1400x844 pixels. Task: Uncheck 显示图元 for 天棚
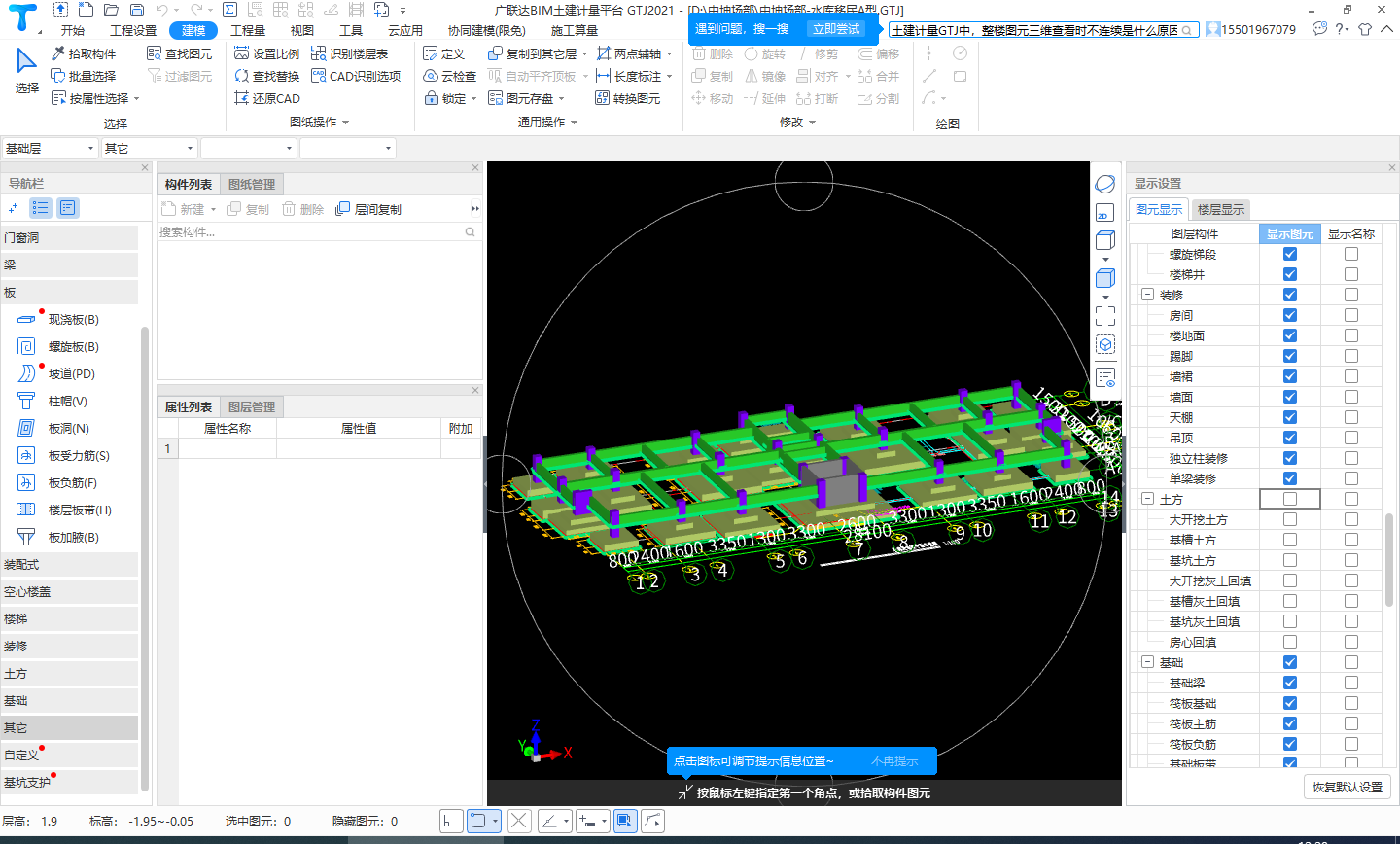point(1290,417)
